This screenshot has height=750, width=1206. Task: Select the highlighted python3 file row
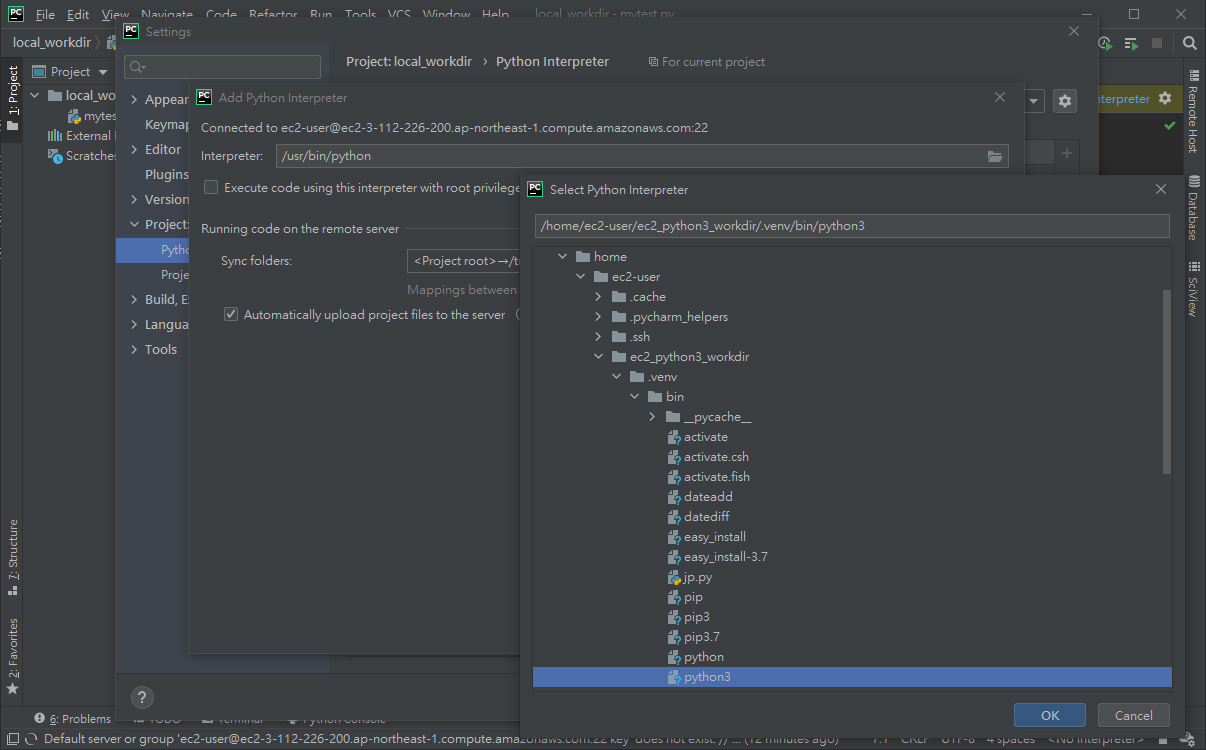[852, 677]
